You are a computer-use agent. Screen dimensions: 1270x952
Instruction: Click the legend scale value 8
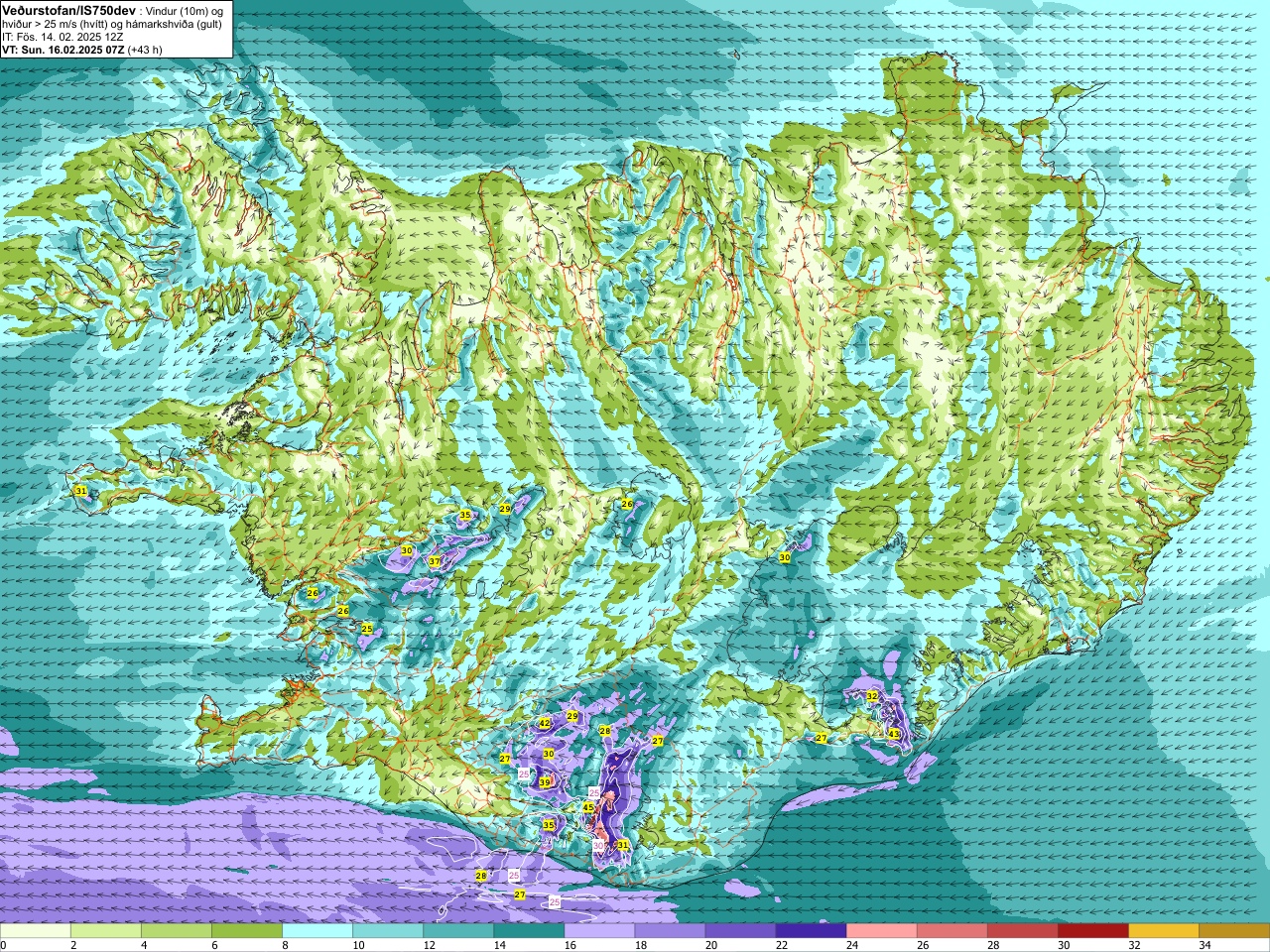286,945
